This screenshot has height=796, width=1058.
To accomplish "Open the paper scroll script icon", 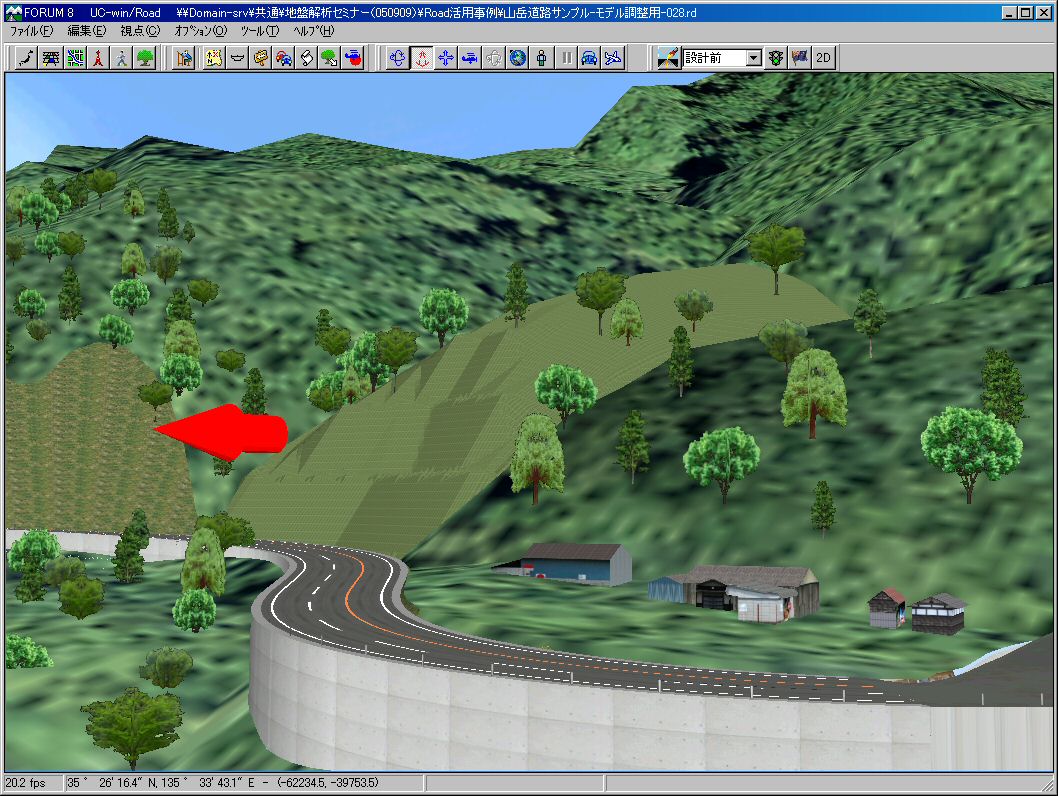I will tap(307, 58).
